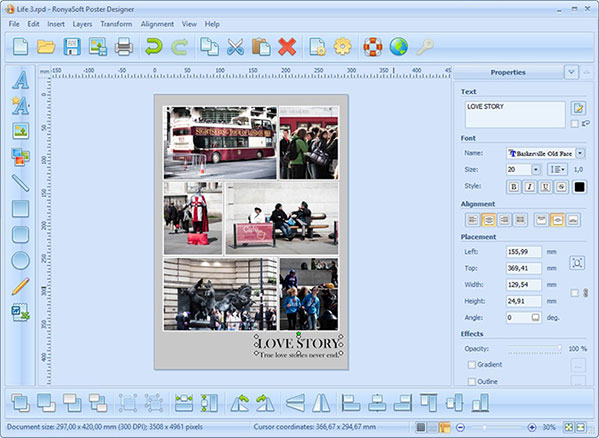Select the Line drawing tool
This screenshot has height=438, width=599.
pos(20,183)
